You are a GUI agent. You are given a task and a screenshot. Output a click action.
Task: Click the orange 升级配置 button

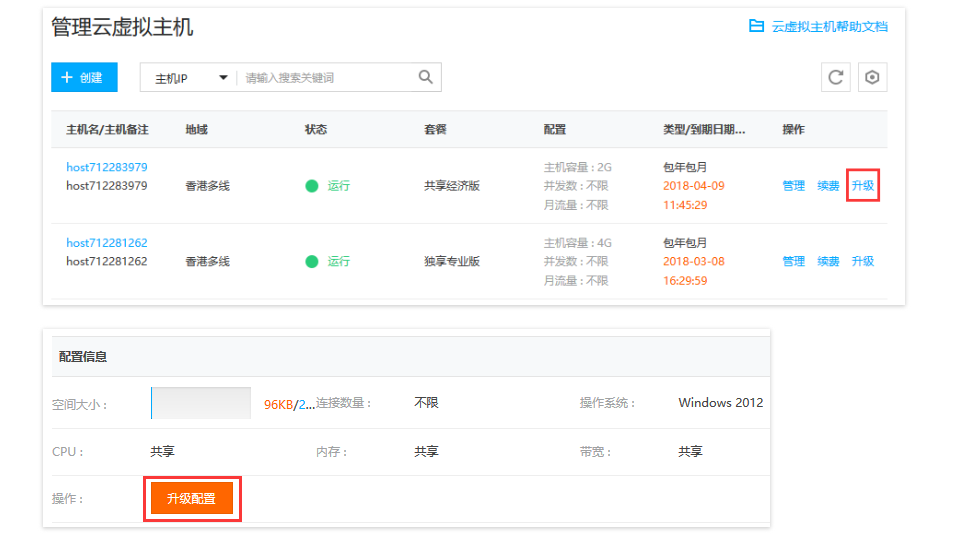pyautogui.click(x=191, y=498)
